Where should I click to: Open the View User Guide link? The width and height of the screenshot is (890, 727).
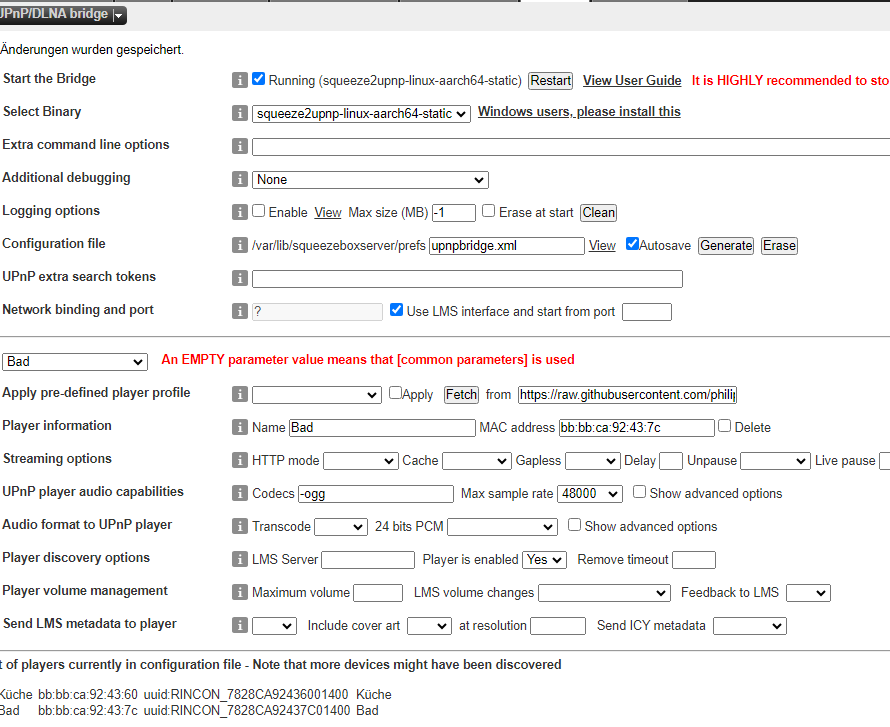point(632,81)
